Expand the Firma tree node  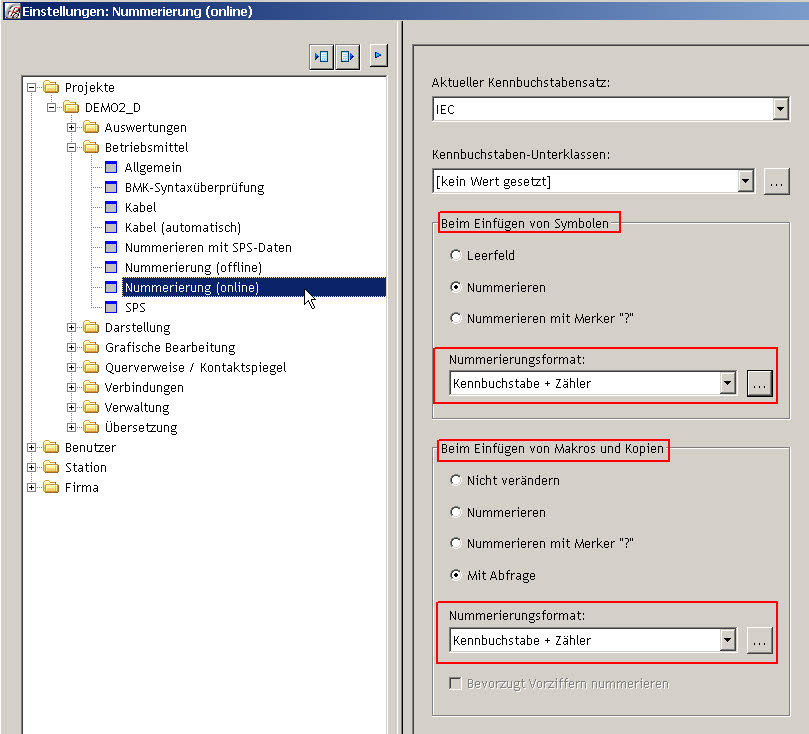click(x=31, y=487)
